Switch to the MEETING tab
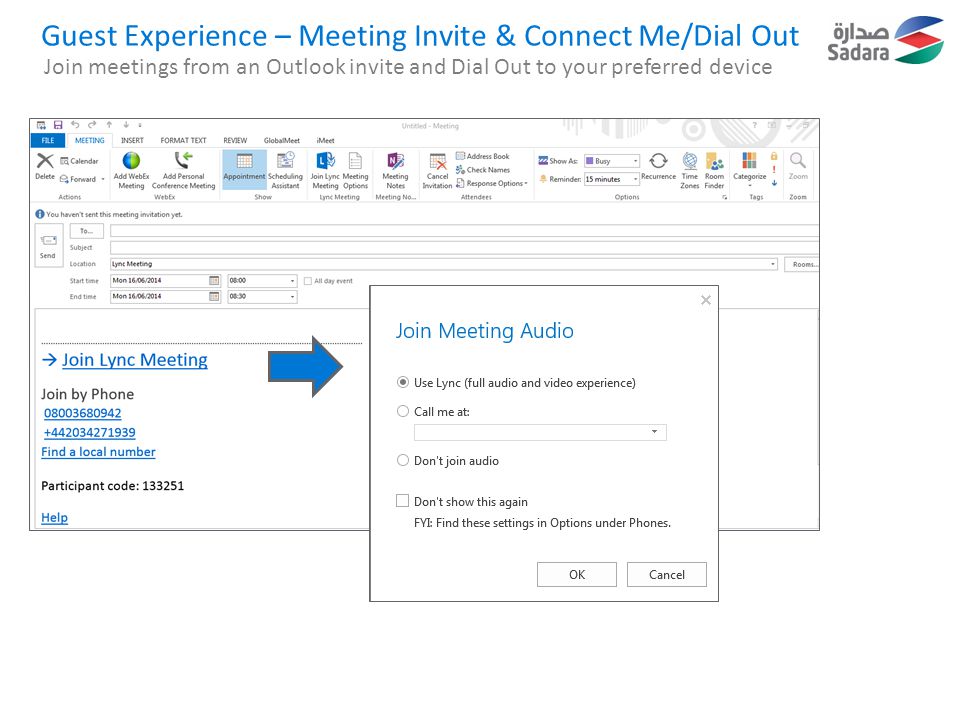Viewport: 960px width, 720px height. [89, 140]
